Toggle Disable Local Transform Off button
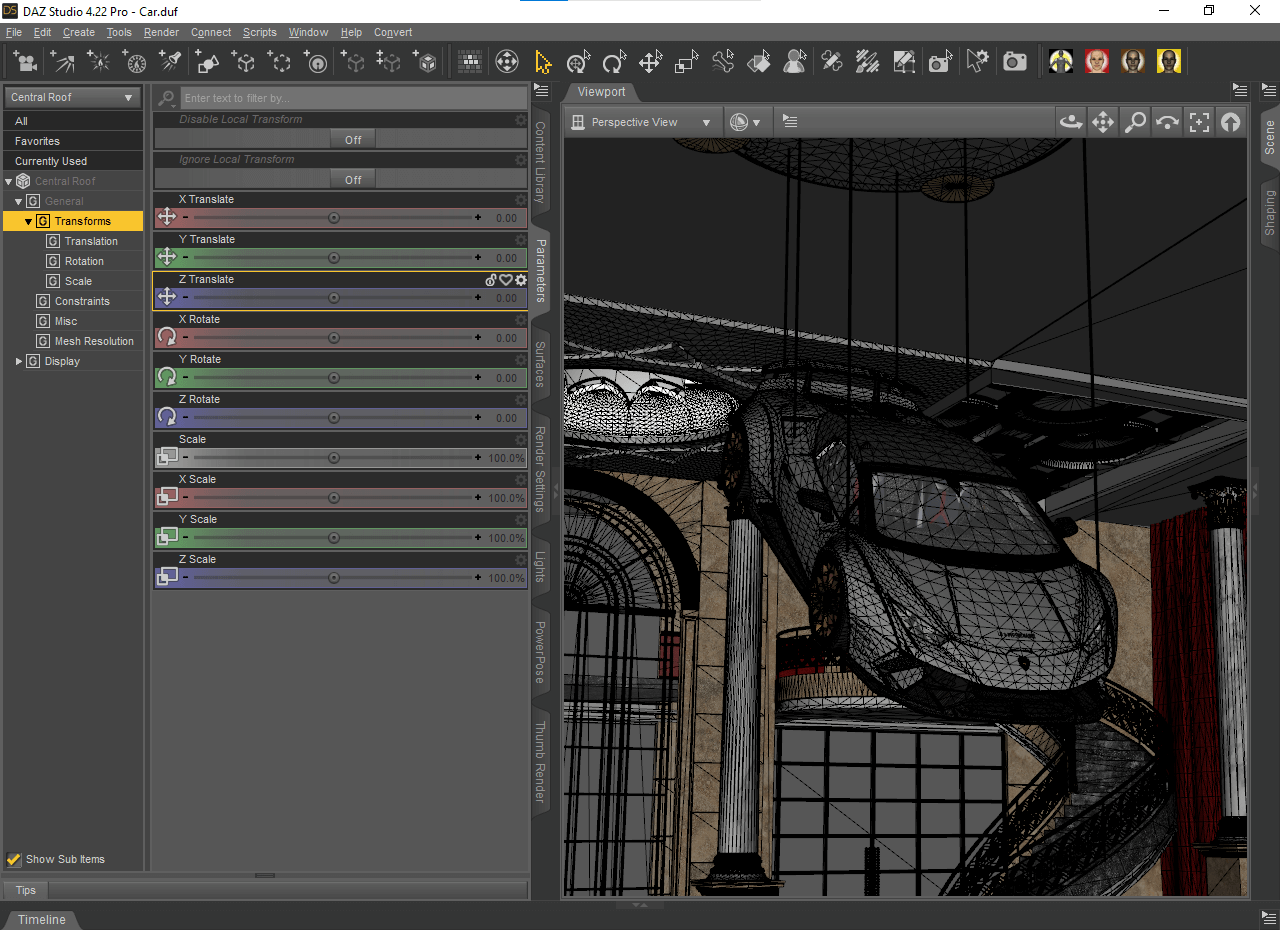 (x=353, y=140)
